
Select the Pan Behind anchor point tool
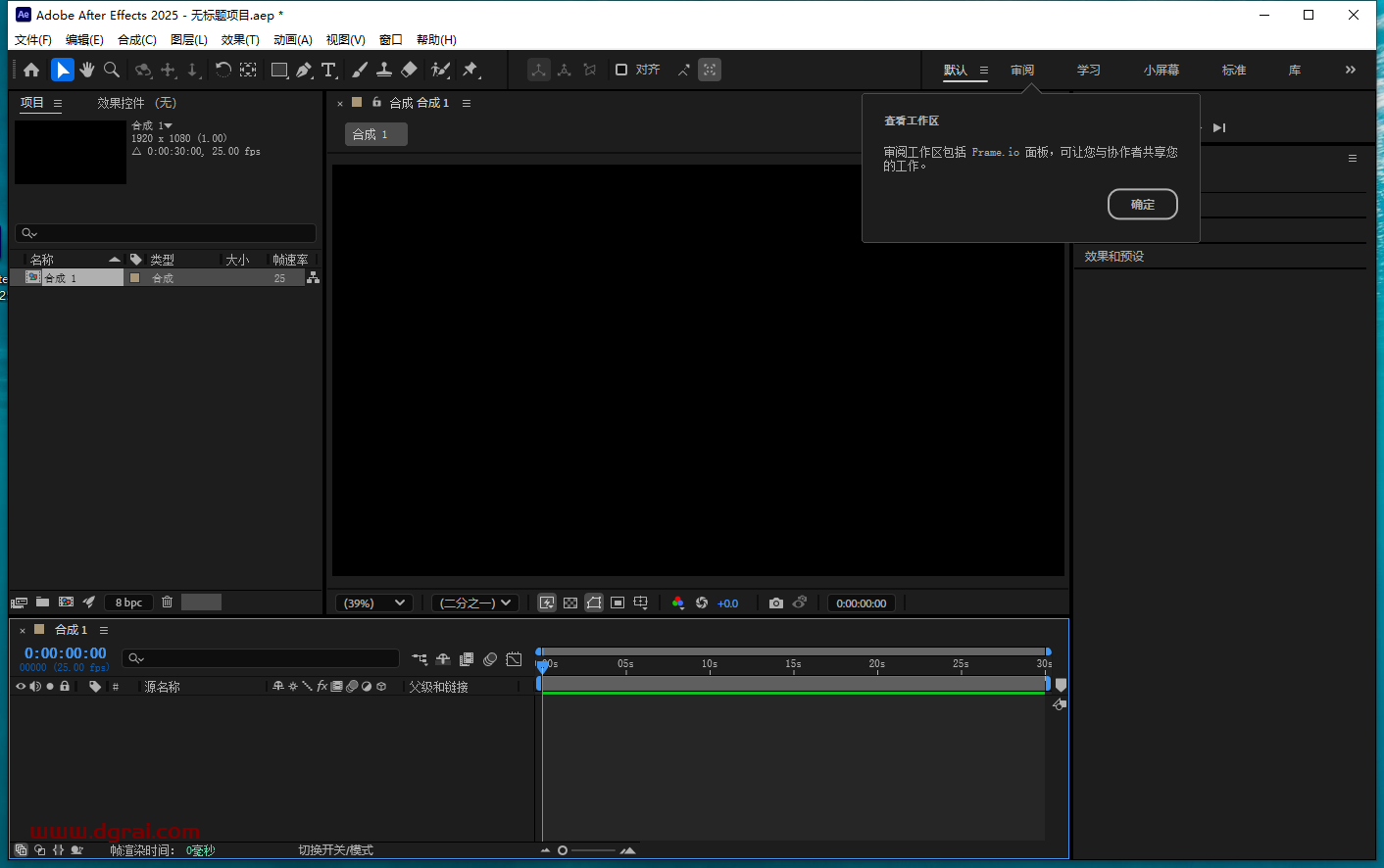click(249, 70)
